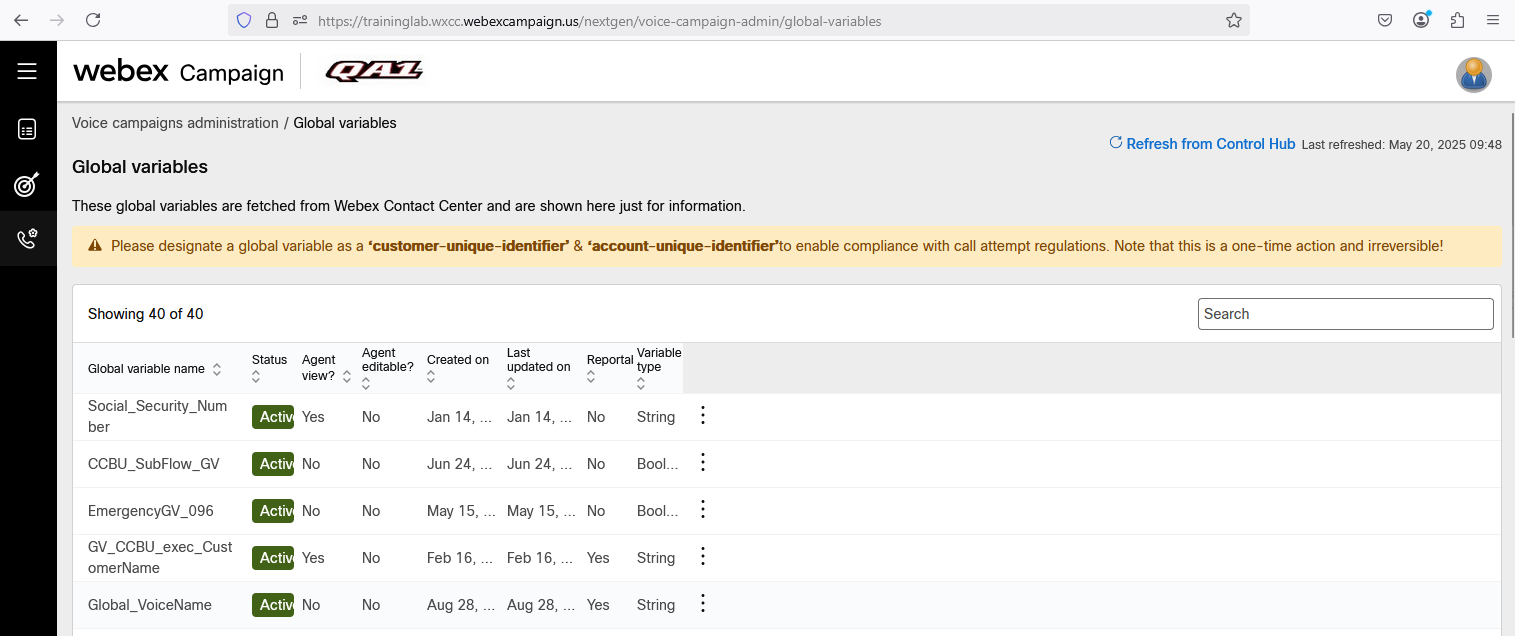Open actions menu for Global_VoiceName row
1515x636 pixels.
coord(703,603)
